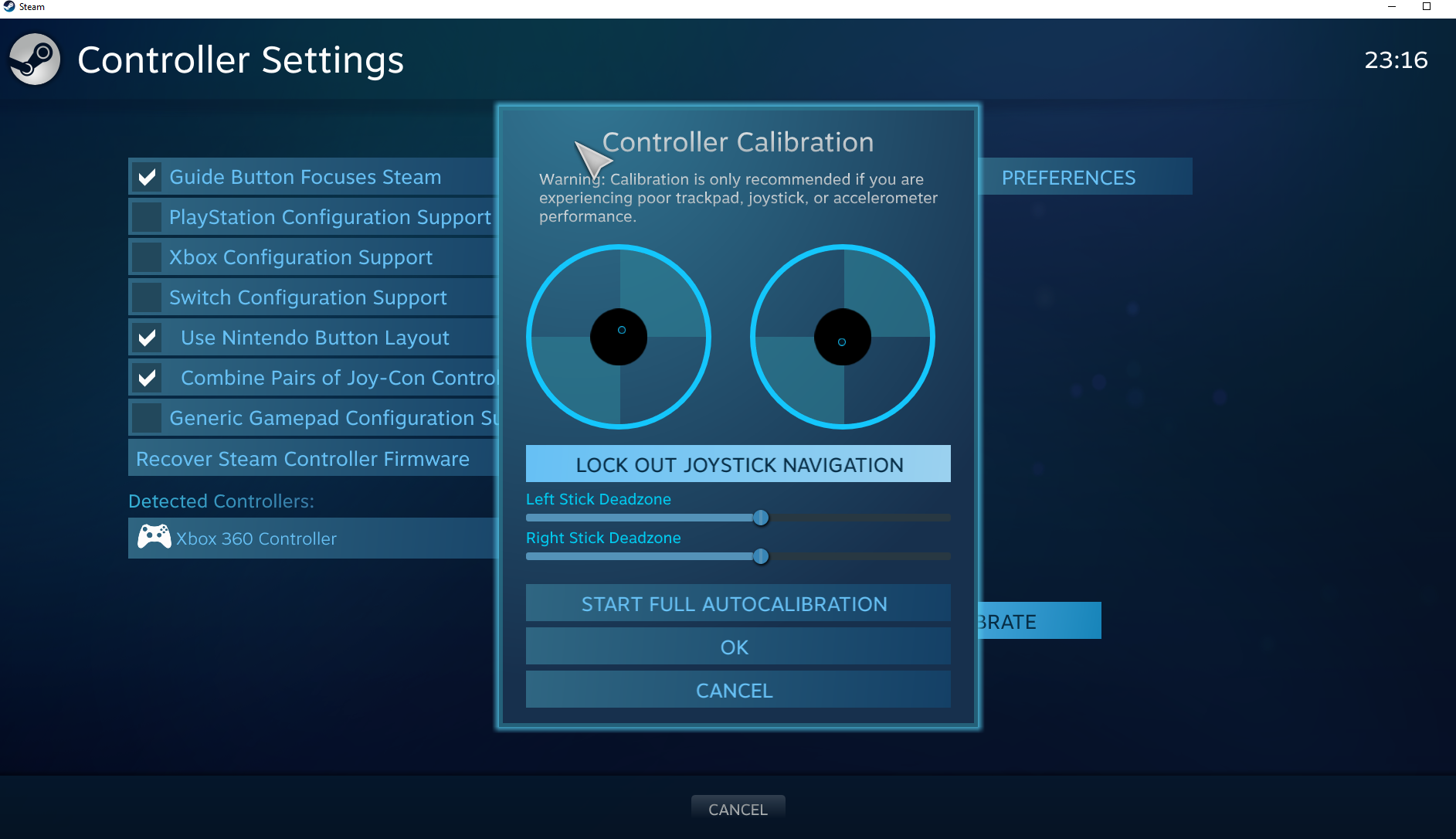This screenshot has width=1456, height=839.
Task: Click START FULL AUTOCALIBRATION
Action: (x=738, y=603)
